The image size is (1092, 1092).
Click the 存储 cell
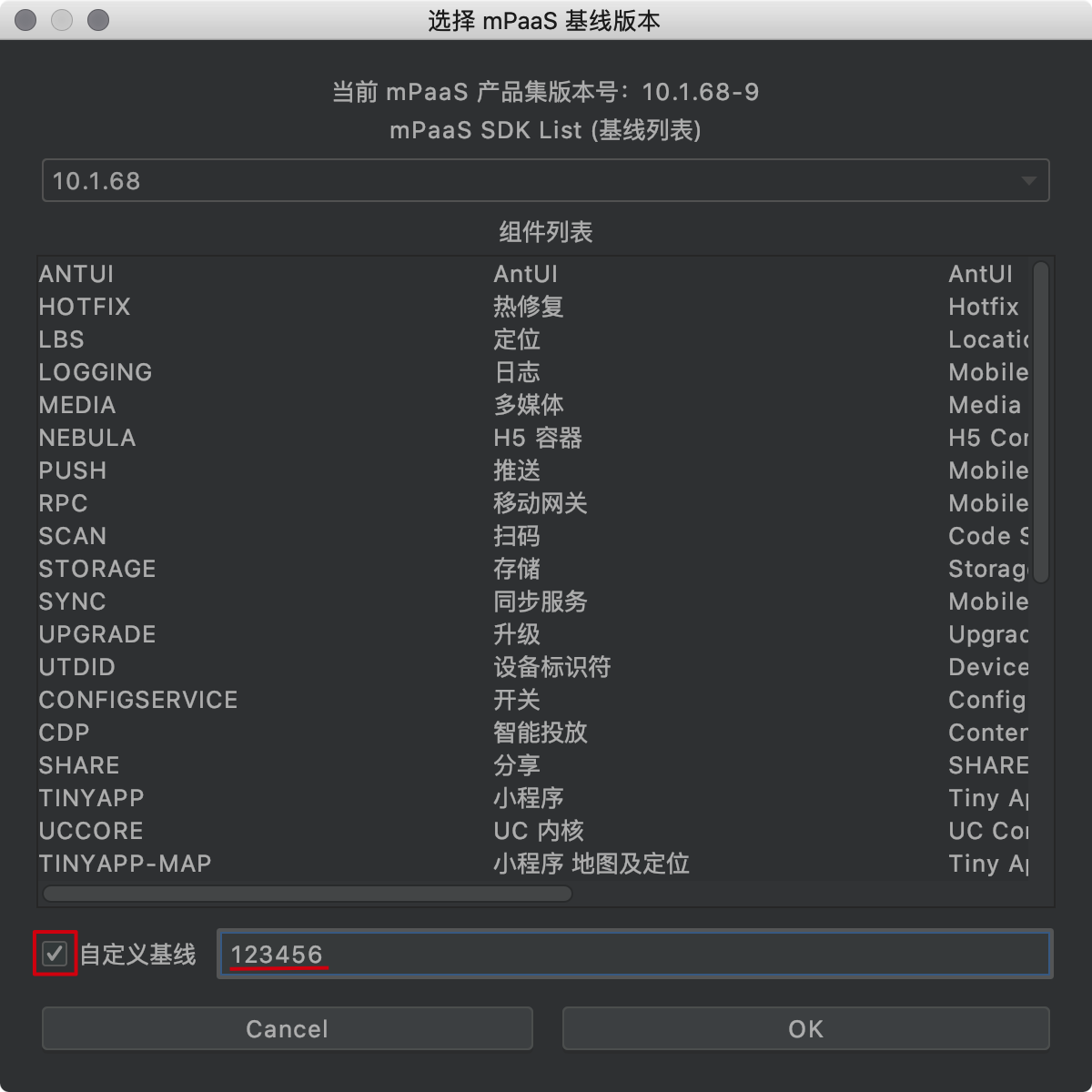pyautogui.click(x=517, y=569)
